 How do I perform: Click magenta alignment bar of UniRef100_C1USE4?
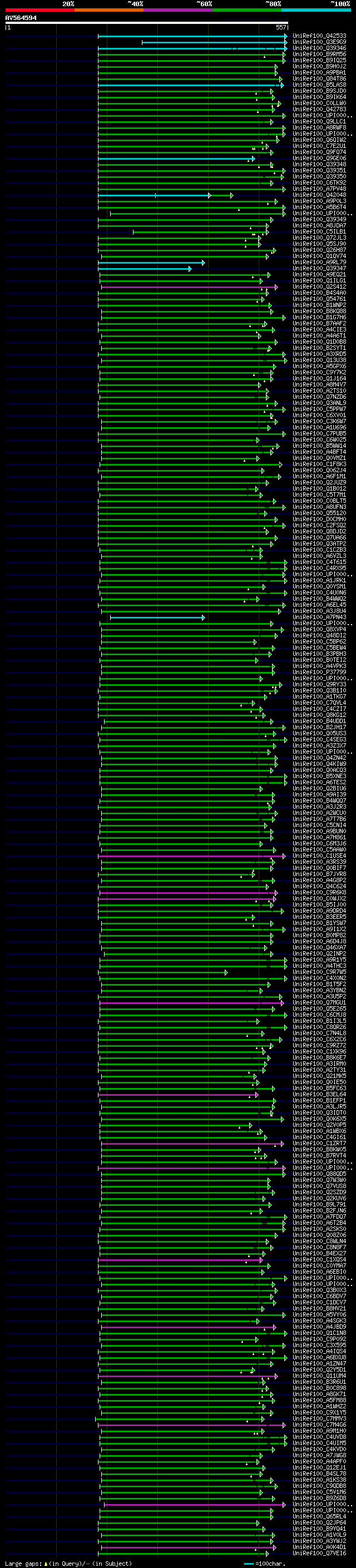click(192, 856)
